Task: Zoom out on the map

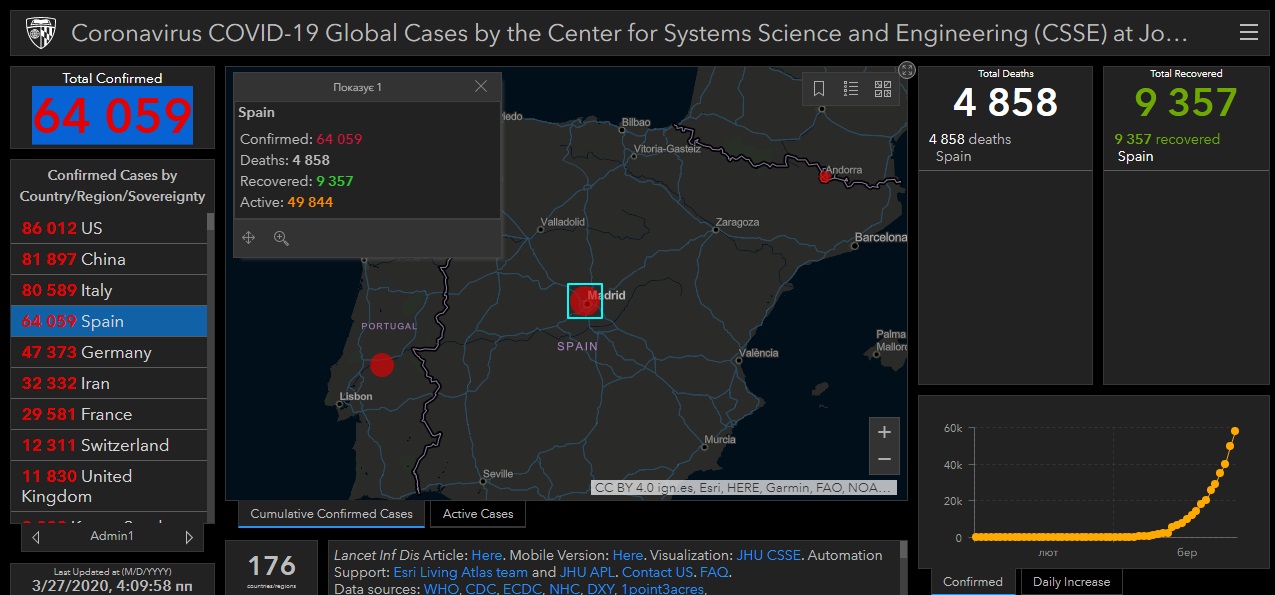Action: (884, 460)
